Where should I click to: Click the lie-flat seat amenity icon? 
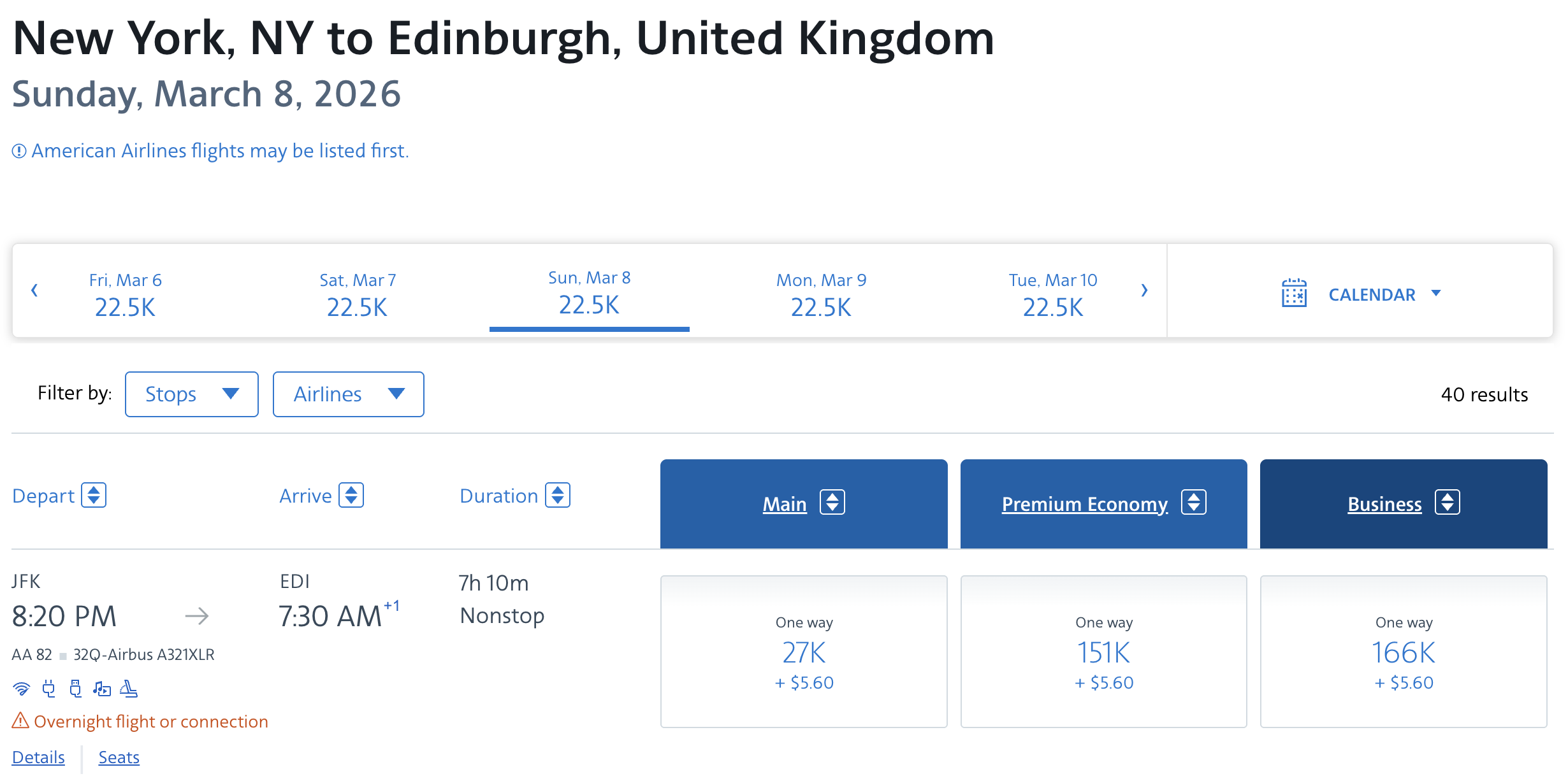[129, 689]
